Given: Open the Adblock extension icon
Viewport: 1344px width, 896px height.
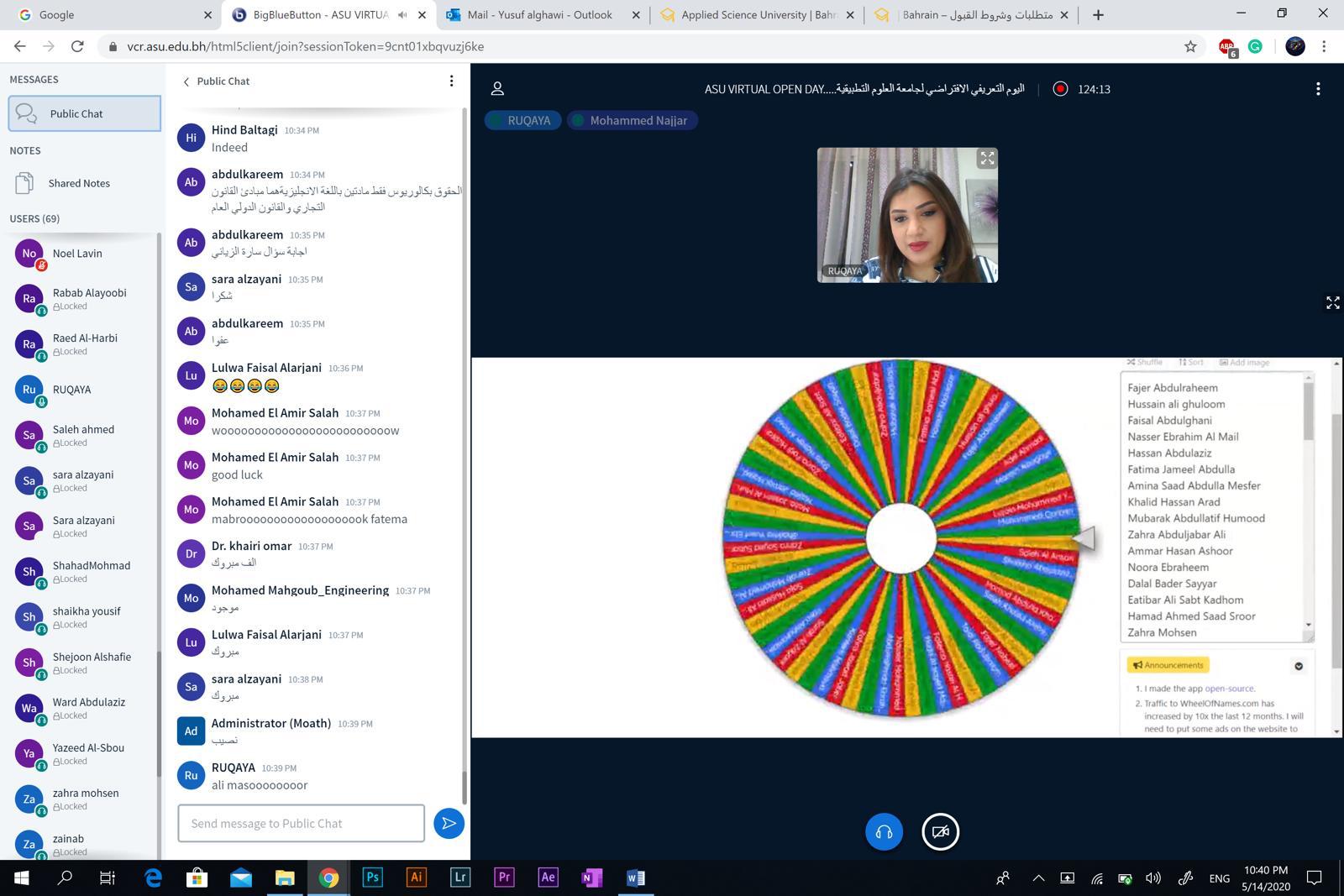Looking at the screenshot, I should click(1227, 47).
